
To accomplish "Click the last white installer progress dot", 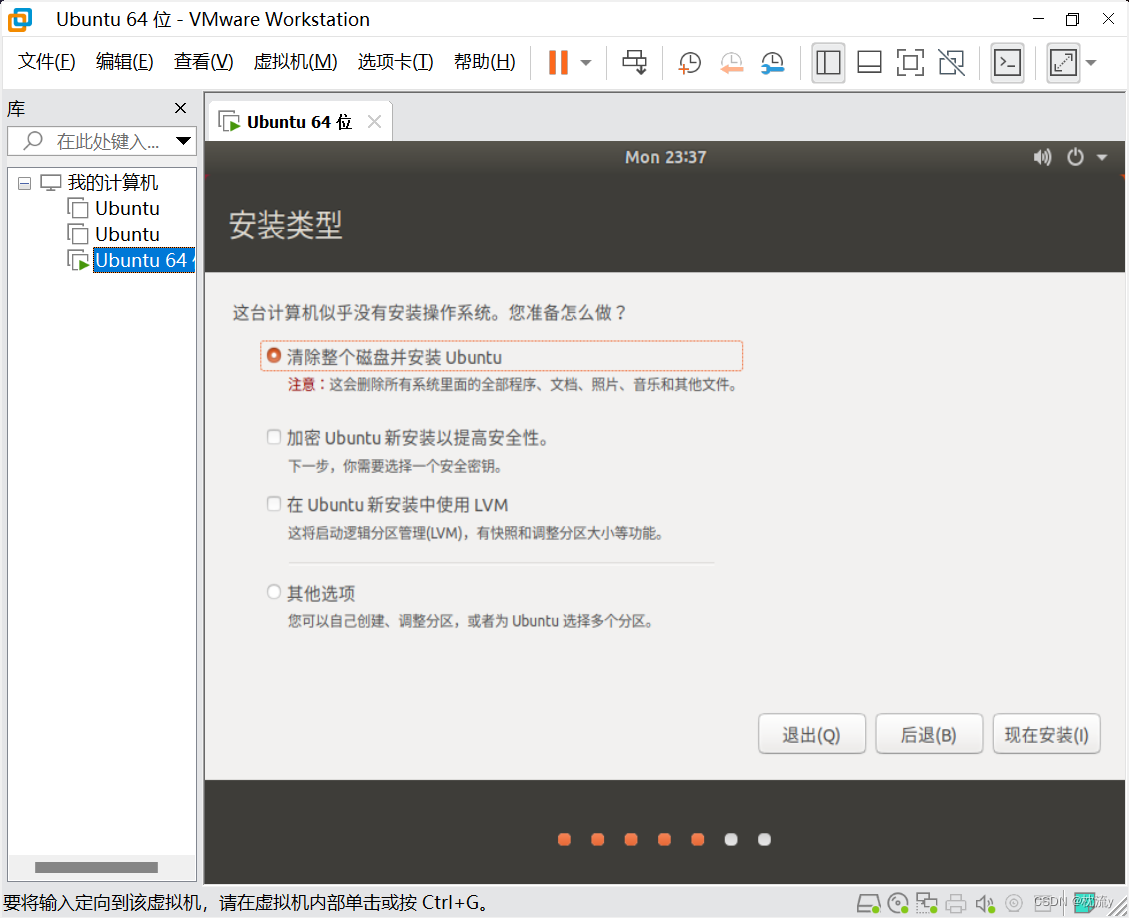I will coord(765,840).
